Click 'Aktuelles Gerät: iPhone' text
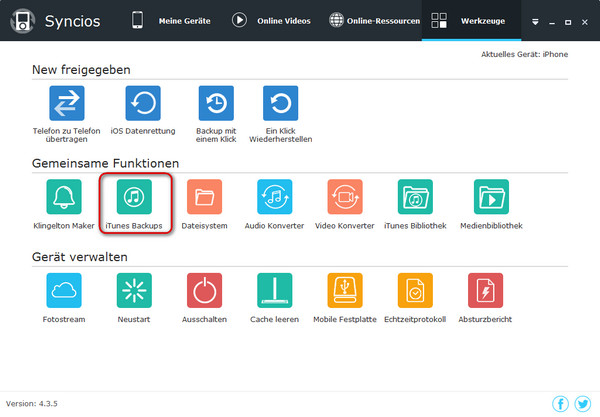 (x=524, y=54)
